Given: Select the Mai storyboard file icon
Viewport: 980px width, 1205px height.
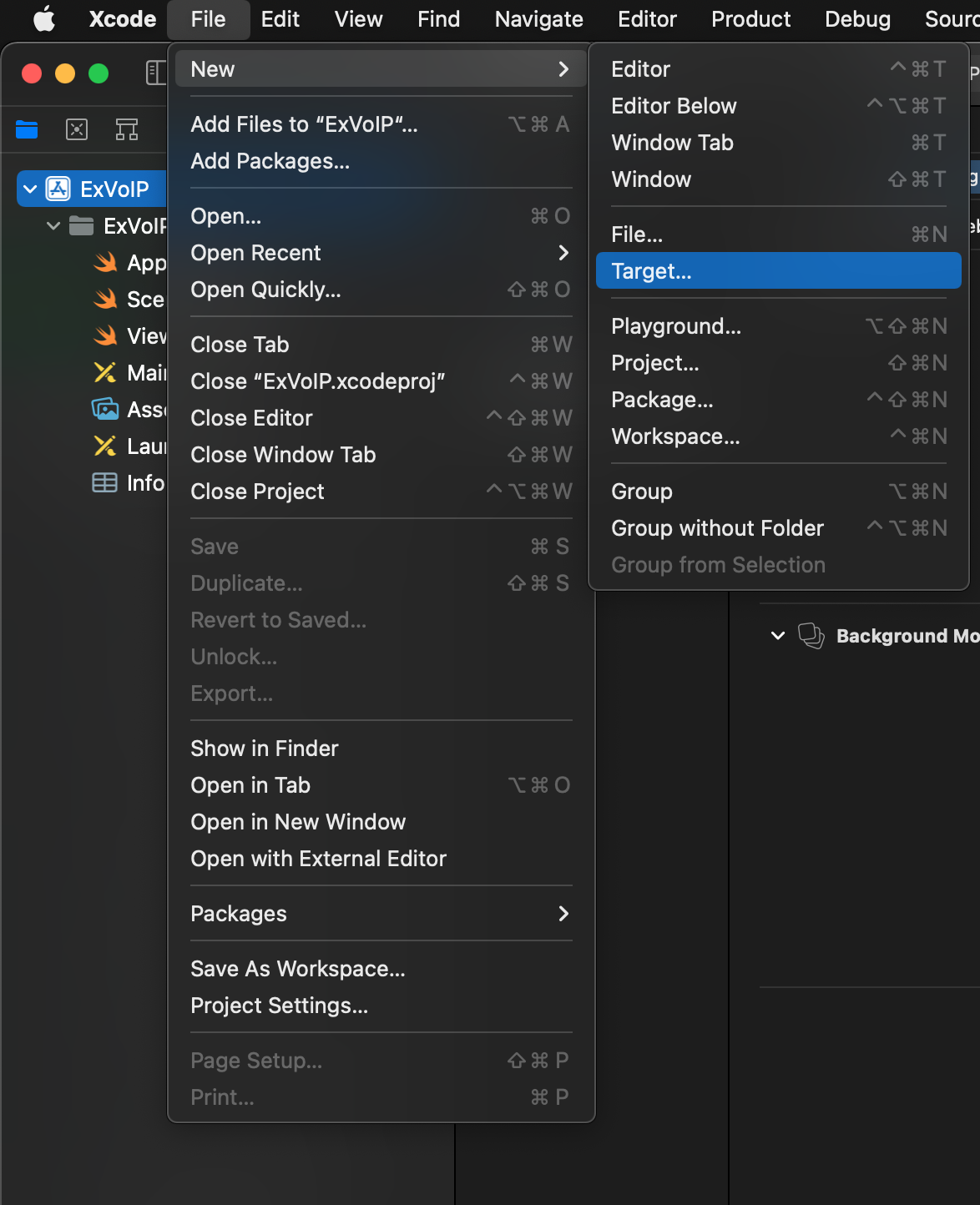Looking at the screenshot, I should tap(105, 372).
